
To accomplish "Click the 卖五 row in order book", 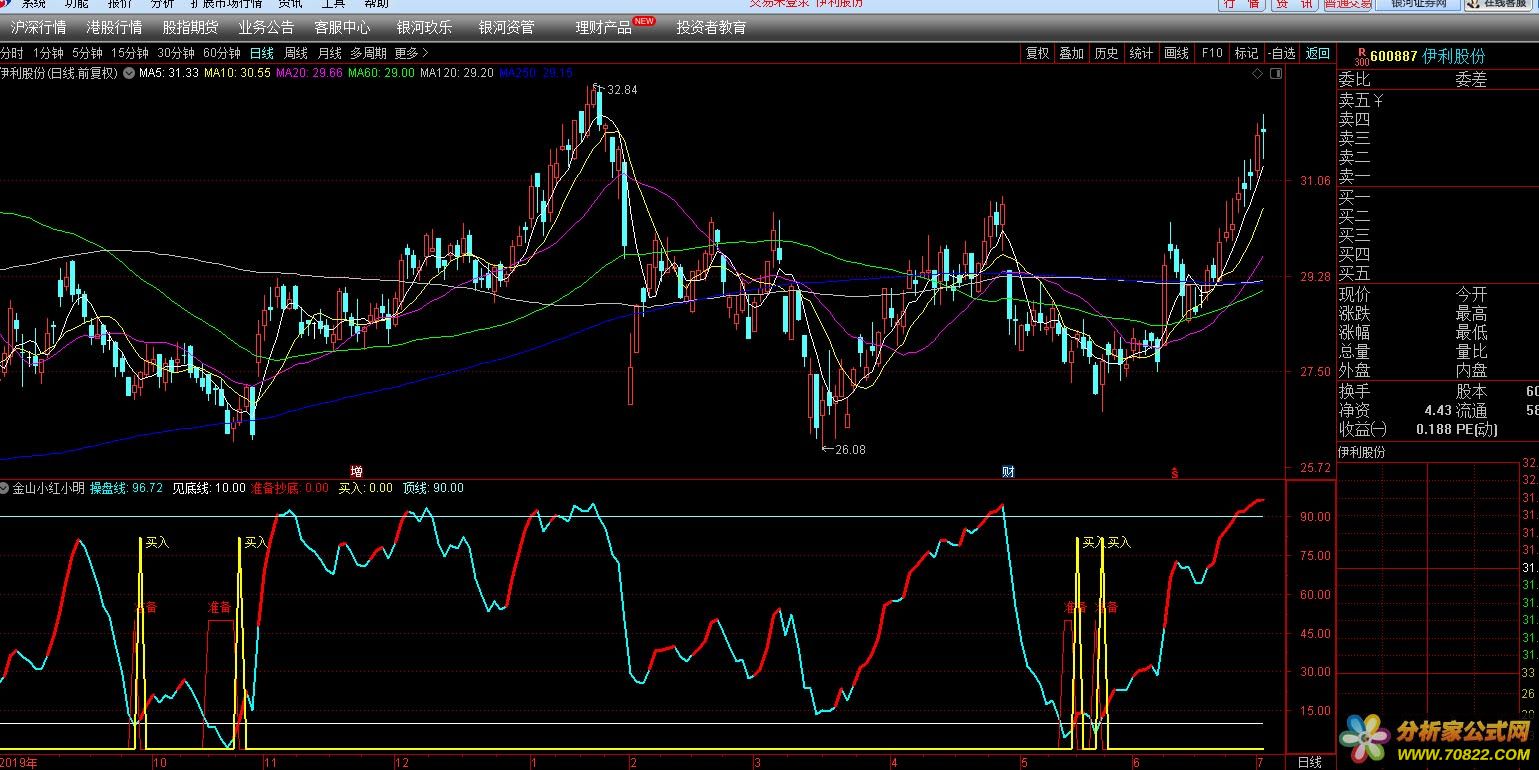I will 1437,100.
